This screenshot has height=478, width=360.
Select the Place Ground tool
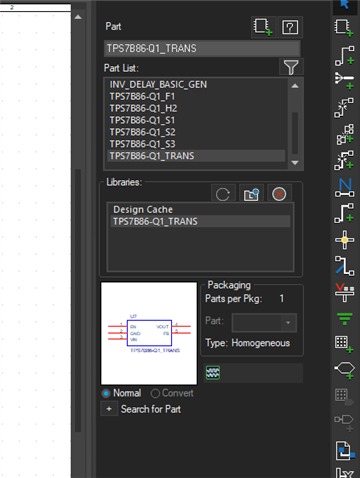345,318
